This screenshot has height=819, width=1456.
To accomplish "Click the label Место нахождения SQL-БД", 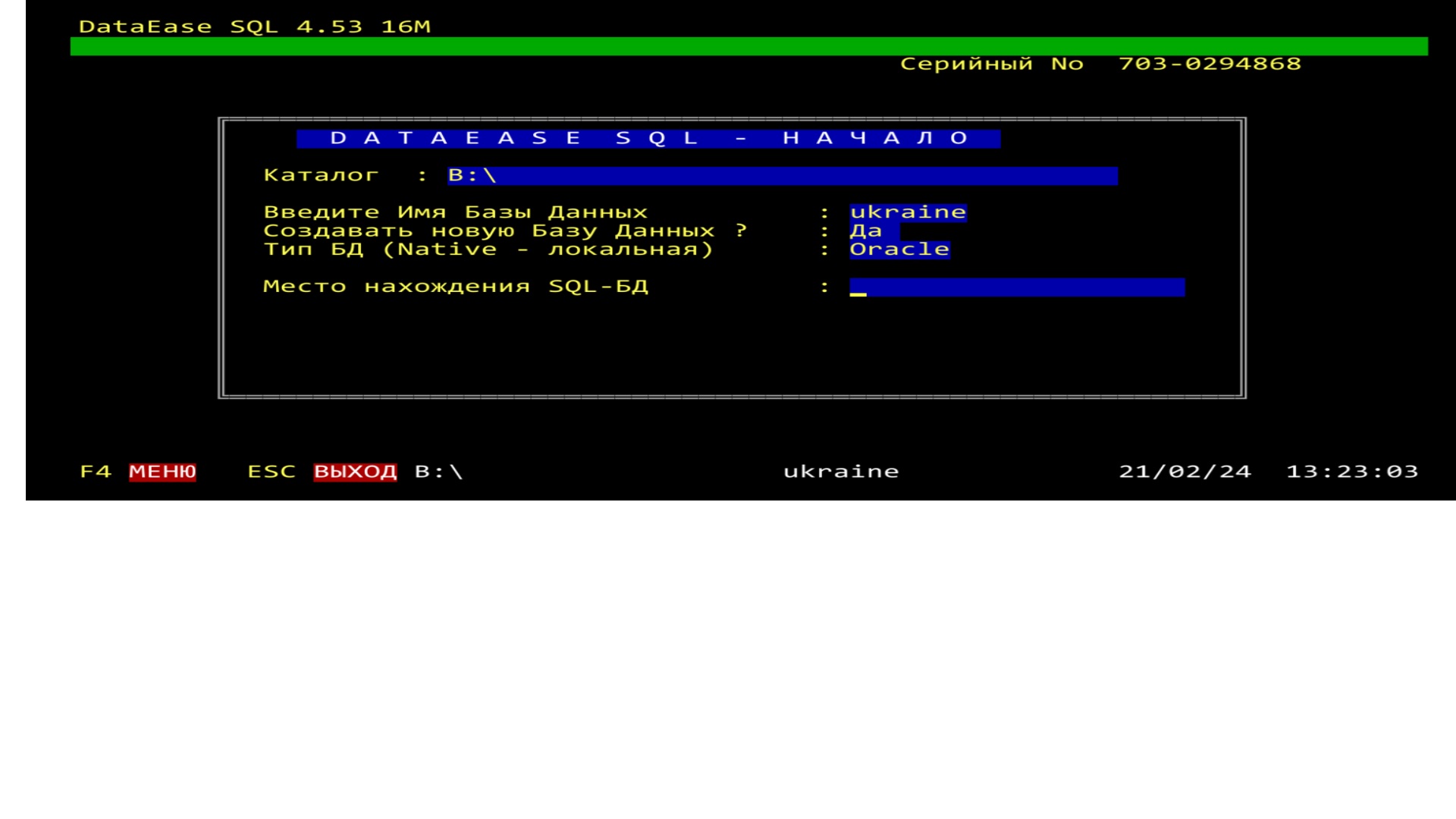I will tap(456, 287).
